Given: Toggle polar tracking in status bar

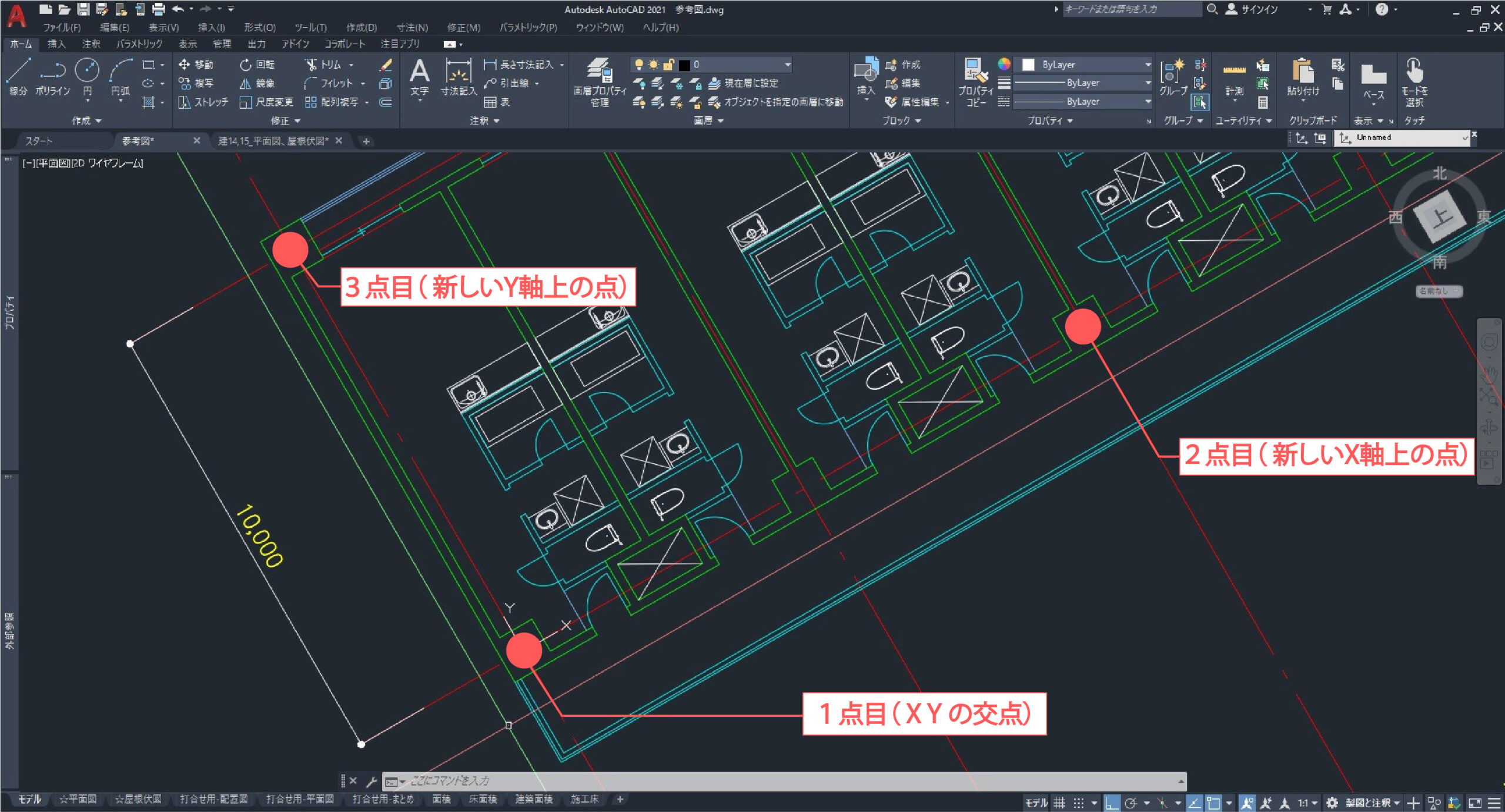Looking at the screenshot, I should coord(1131,803).
